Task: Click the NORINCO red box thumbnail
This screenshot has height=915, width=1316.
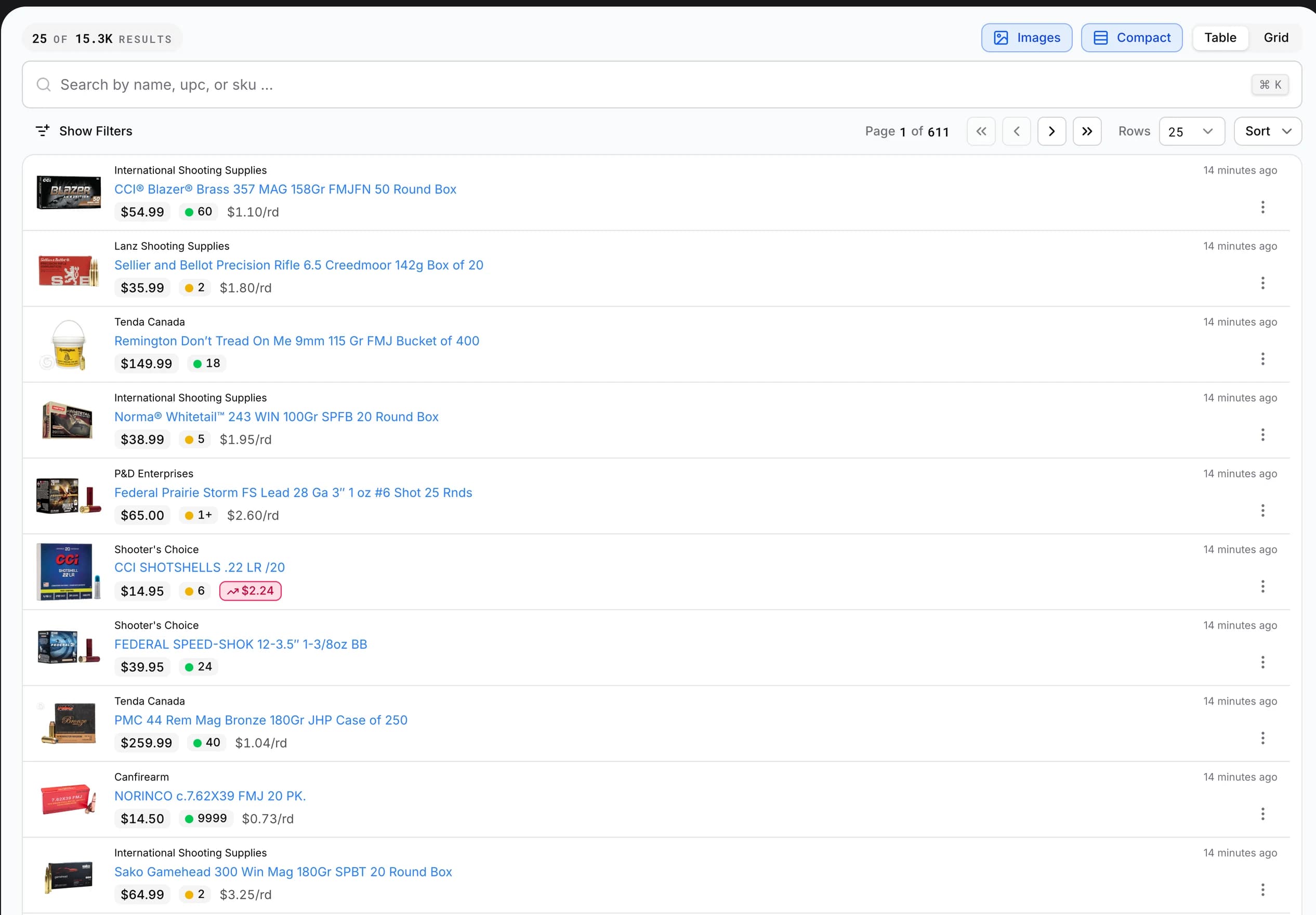Action: 69,799
